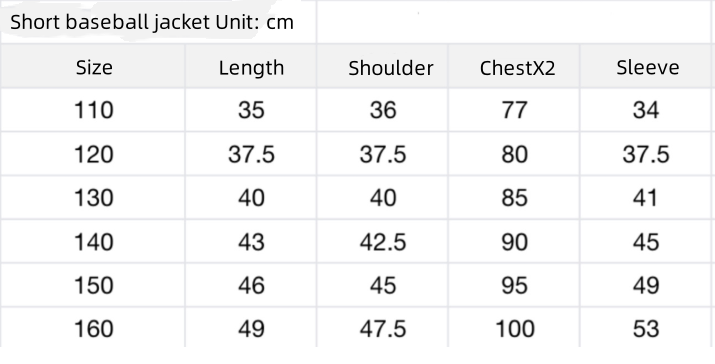Click size 150 row label
The image size is (715, 364).
tap(93, 285)
